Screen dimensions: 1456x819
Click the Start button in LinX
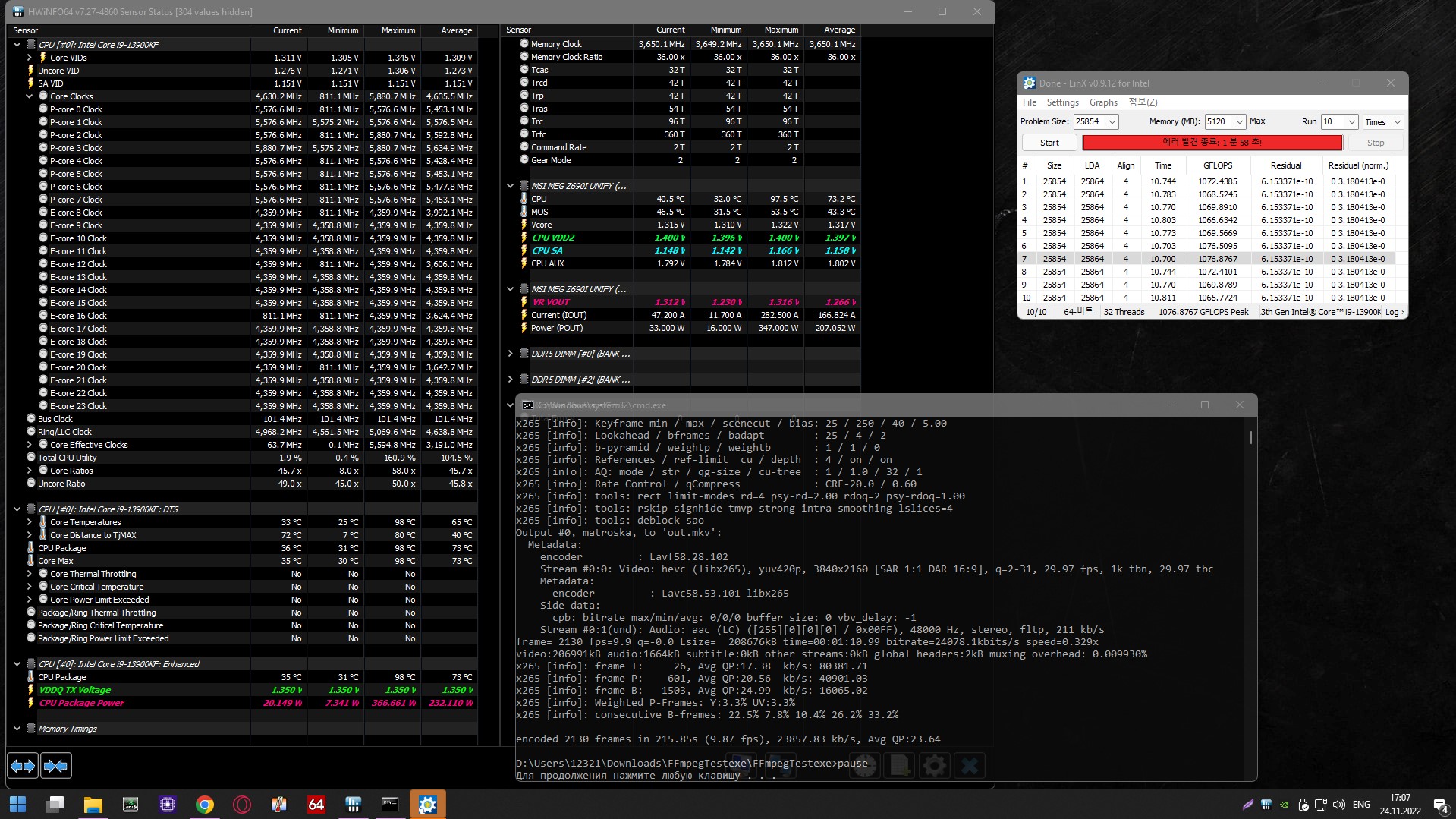tap(1049, 143)
